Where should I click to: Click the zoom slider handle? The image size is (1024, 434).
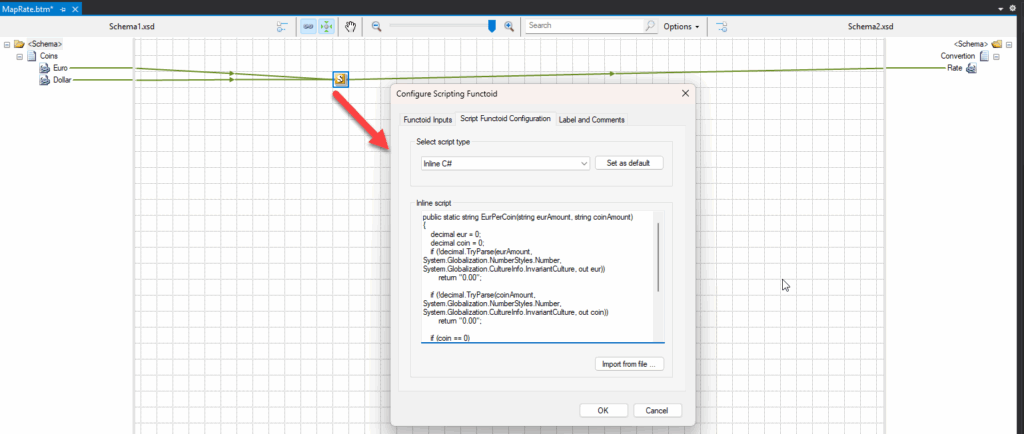(491, 26)
